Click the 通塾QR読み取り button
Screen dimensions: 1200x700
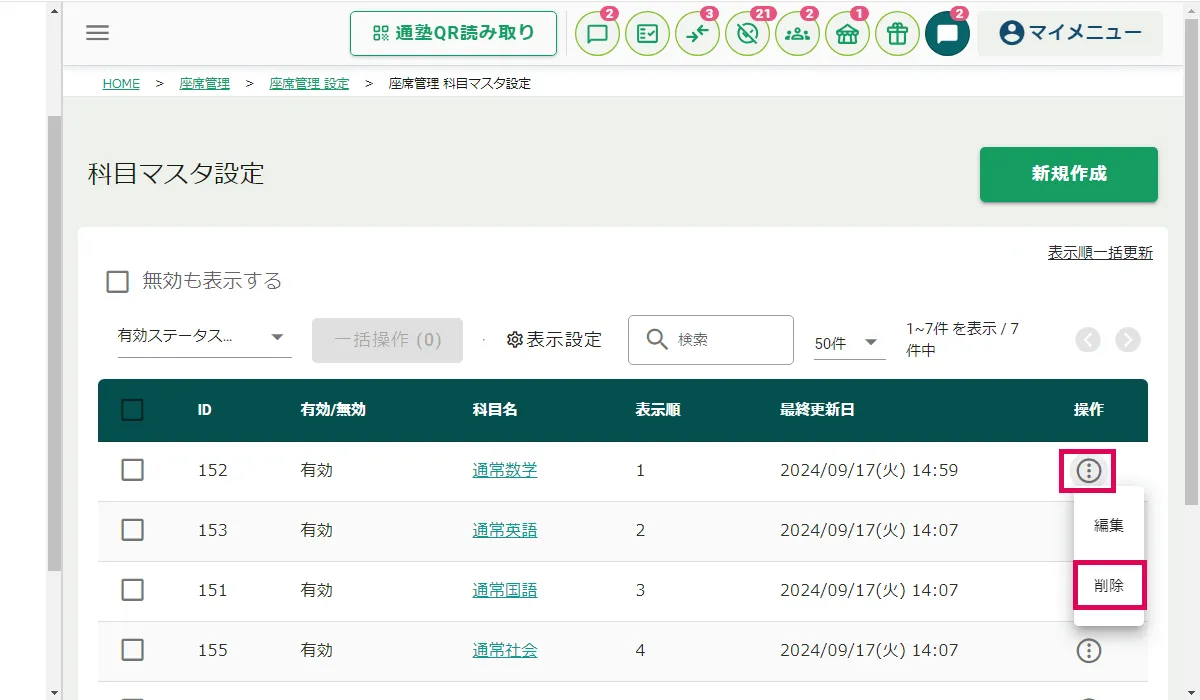click(453, 34)
